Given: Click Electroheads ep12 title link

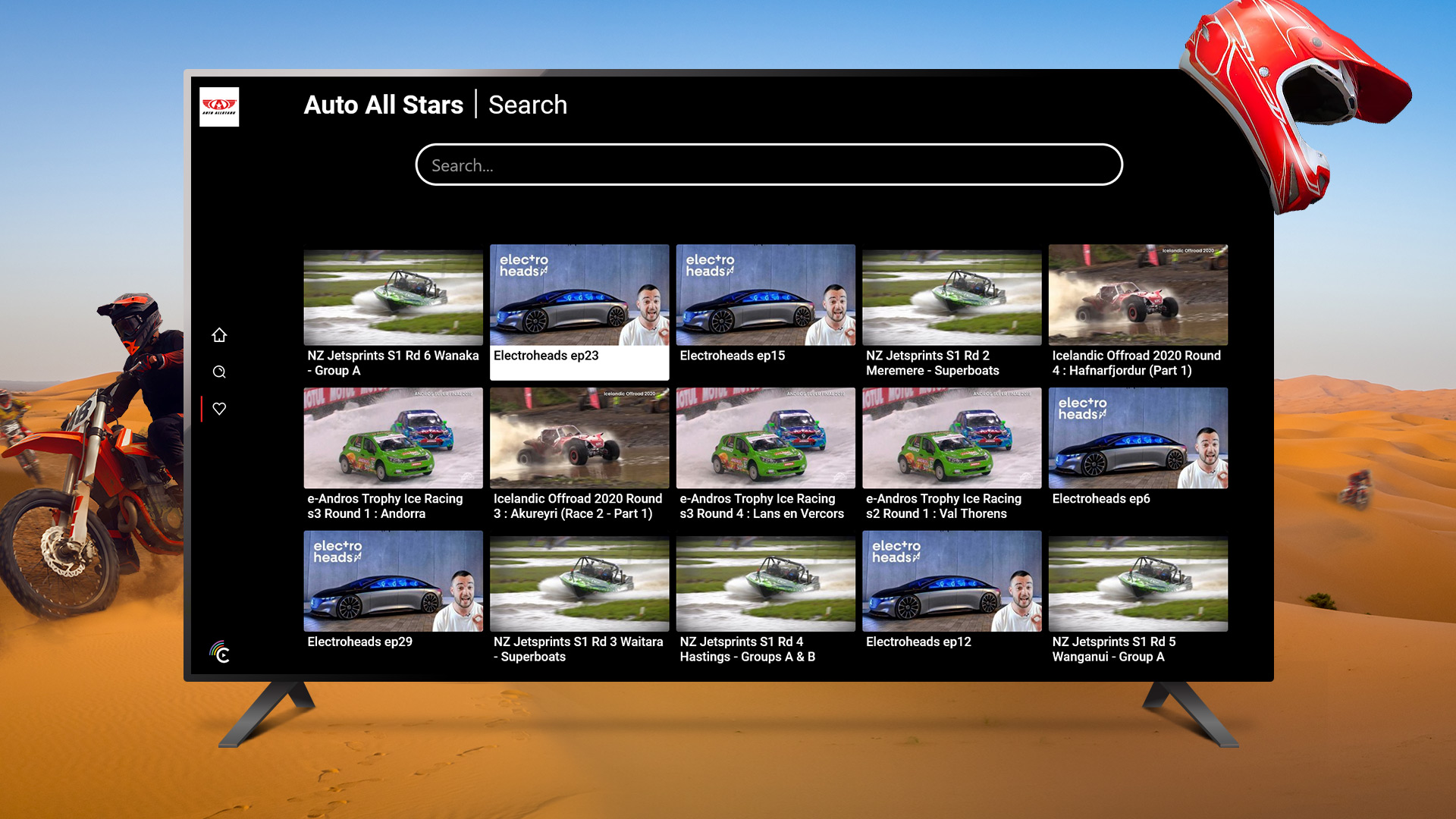Looking at the screenshot, I should 918,642.
